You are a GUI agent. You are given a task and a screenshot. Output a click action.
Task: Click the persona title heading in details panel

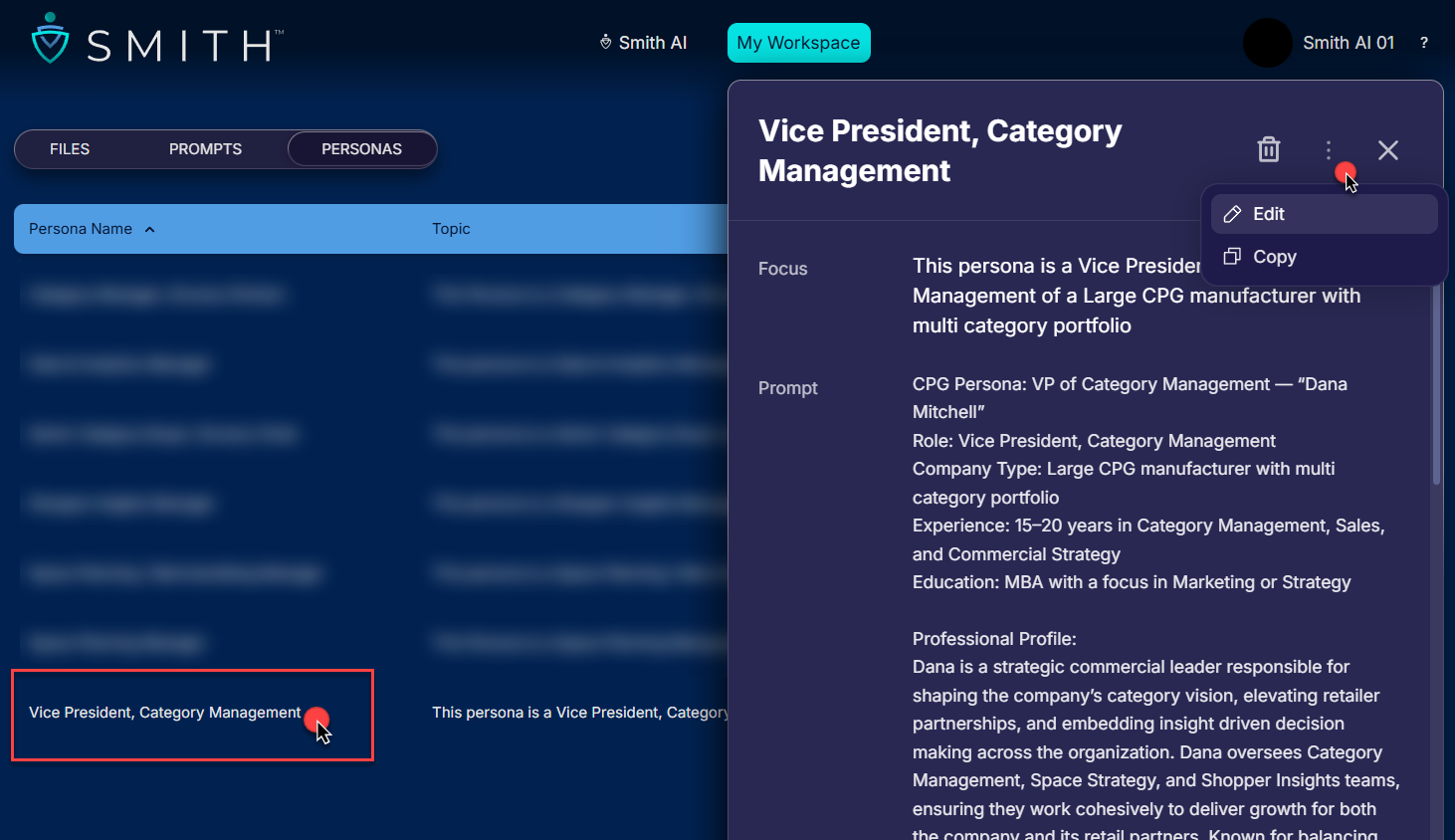pos(939,150)
